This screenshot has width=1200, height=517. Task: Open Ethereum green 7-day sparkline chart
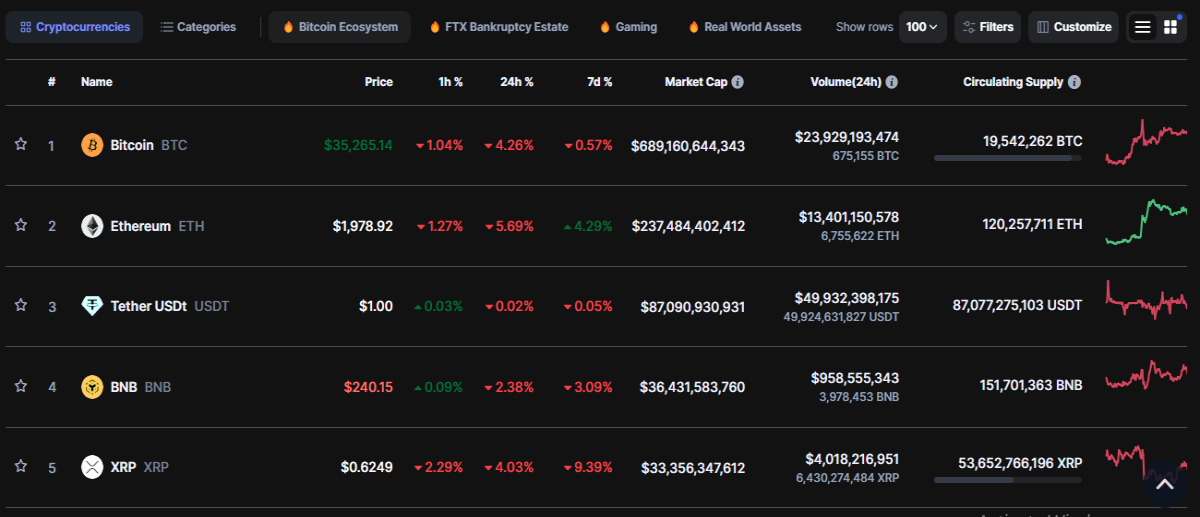tap(1146, 221)
